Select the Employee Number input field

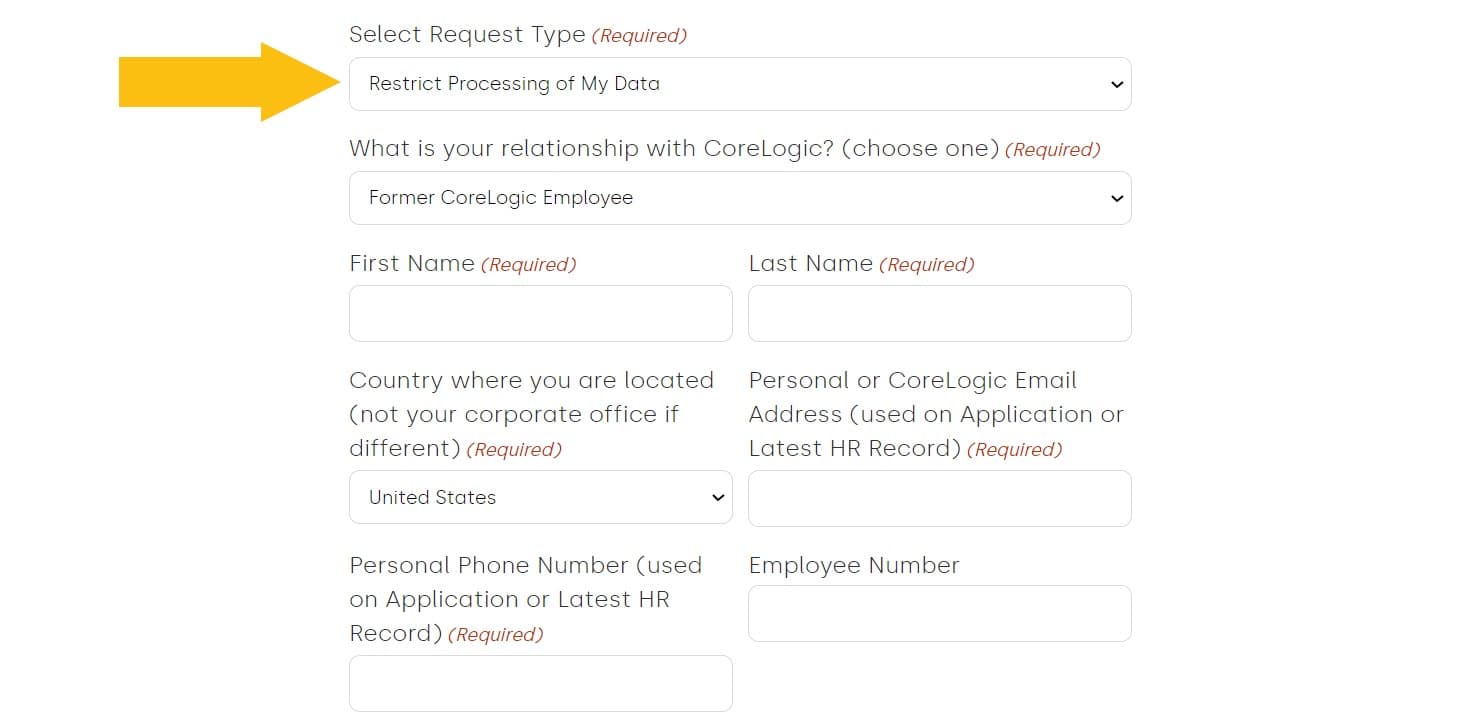[939, 613]
